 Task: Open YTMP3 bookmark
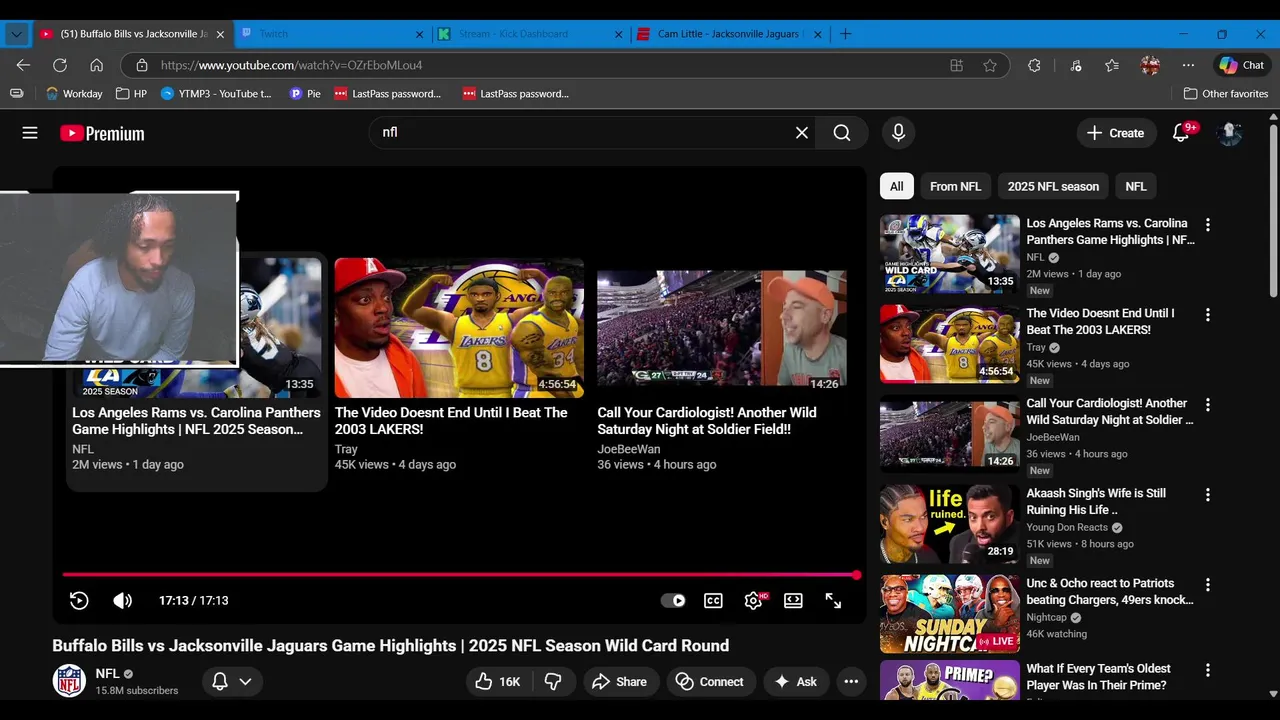pyautogui.click(x=216, y=94)
